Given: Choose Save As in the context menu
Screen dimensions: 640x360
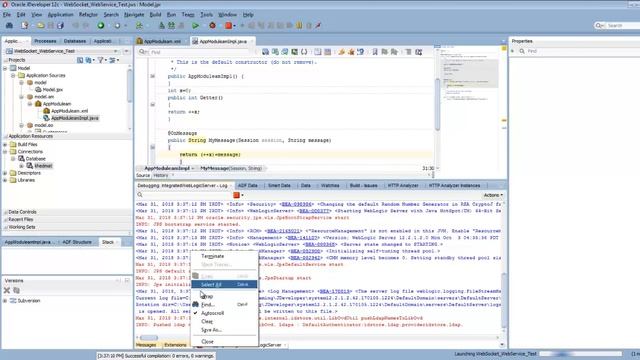Looking at the screenshot, I should [x=224, y=330].
